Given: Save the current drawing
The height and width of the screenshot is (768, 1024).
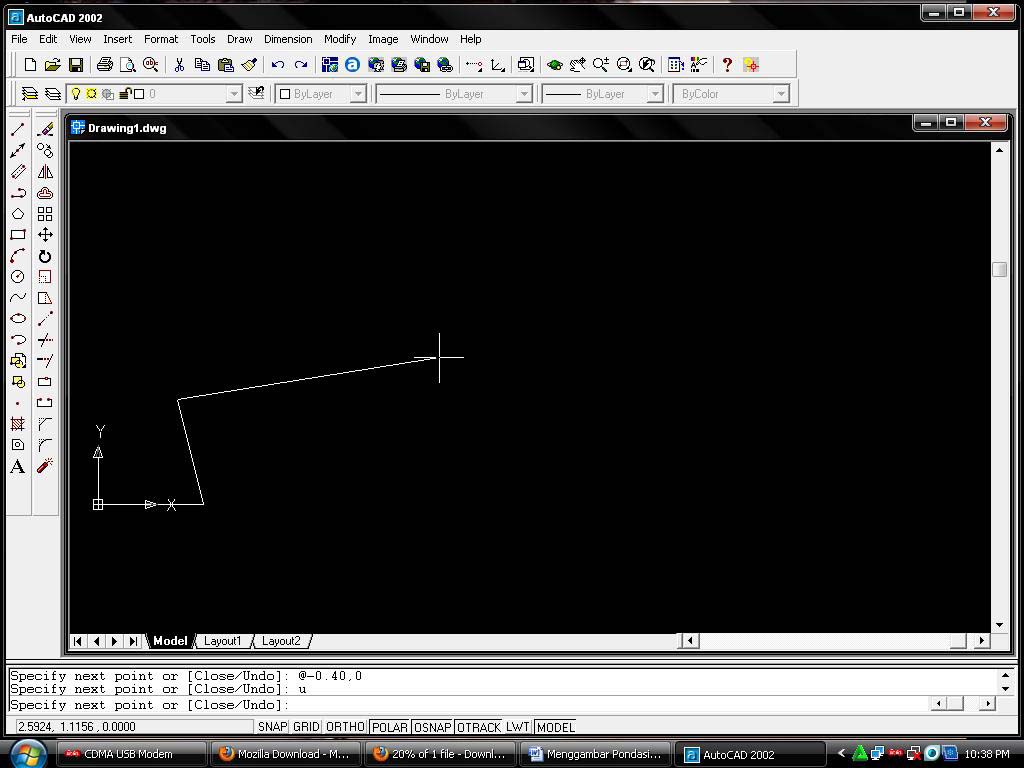Looking at the screenshot, I should (76, 65).
